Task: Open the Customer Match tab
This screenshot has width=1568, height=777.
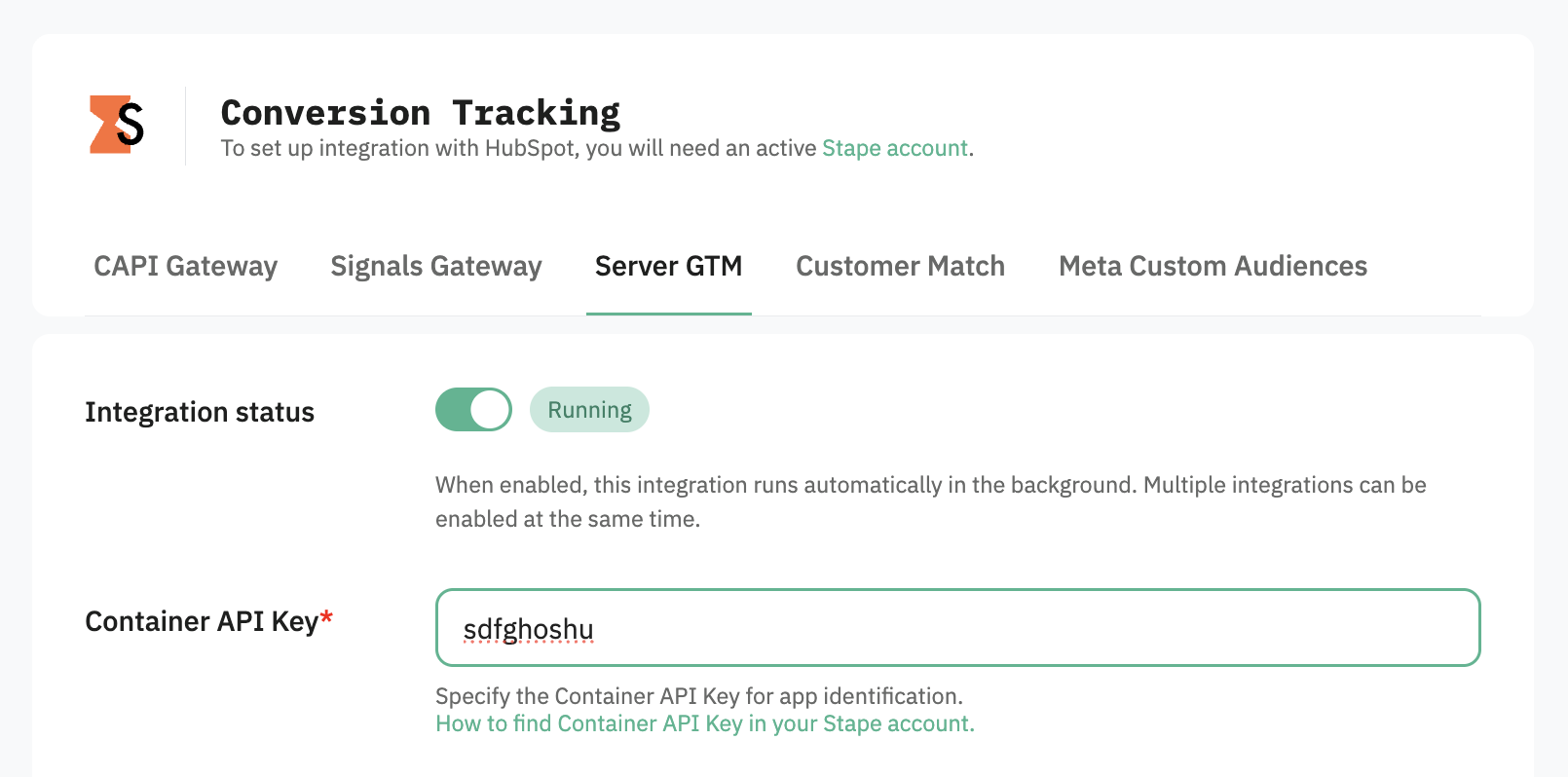Action: point(900,266)
